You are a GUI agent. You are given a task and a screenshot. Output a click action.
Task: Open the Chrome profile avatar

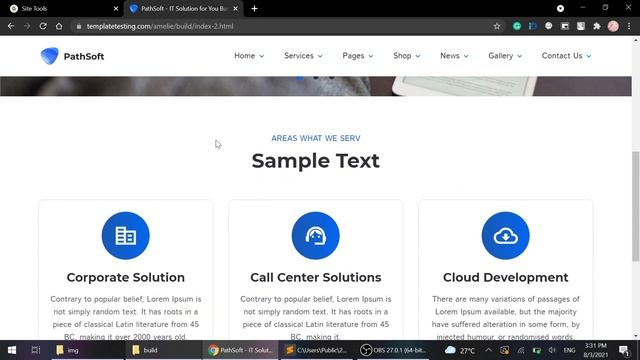point(613,26)
